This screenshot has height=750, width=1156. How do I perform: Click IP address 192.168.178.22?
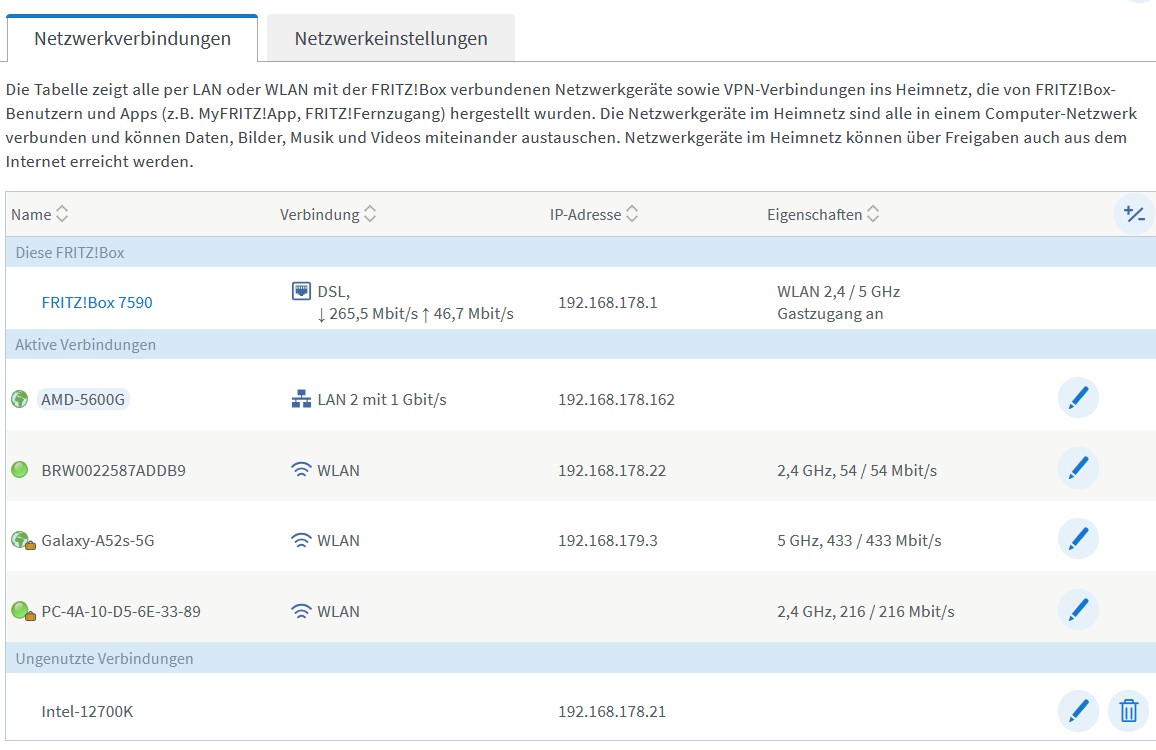[612, 471]
